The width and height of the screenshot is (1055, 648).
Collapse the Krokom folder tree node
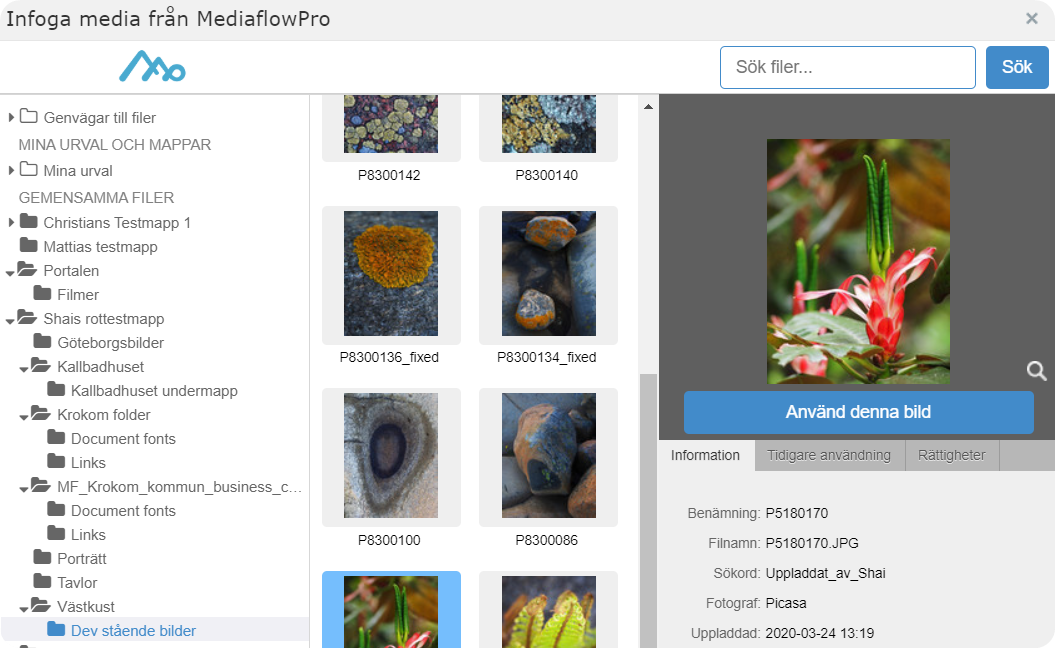pos(24,417)
